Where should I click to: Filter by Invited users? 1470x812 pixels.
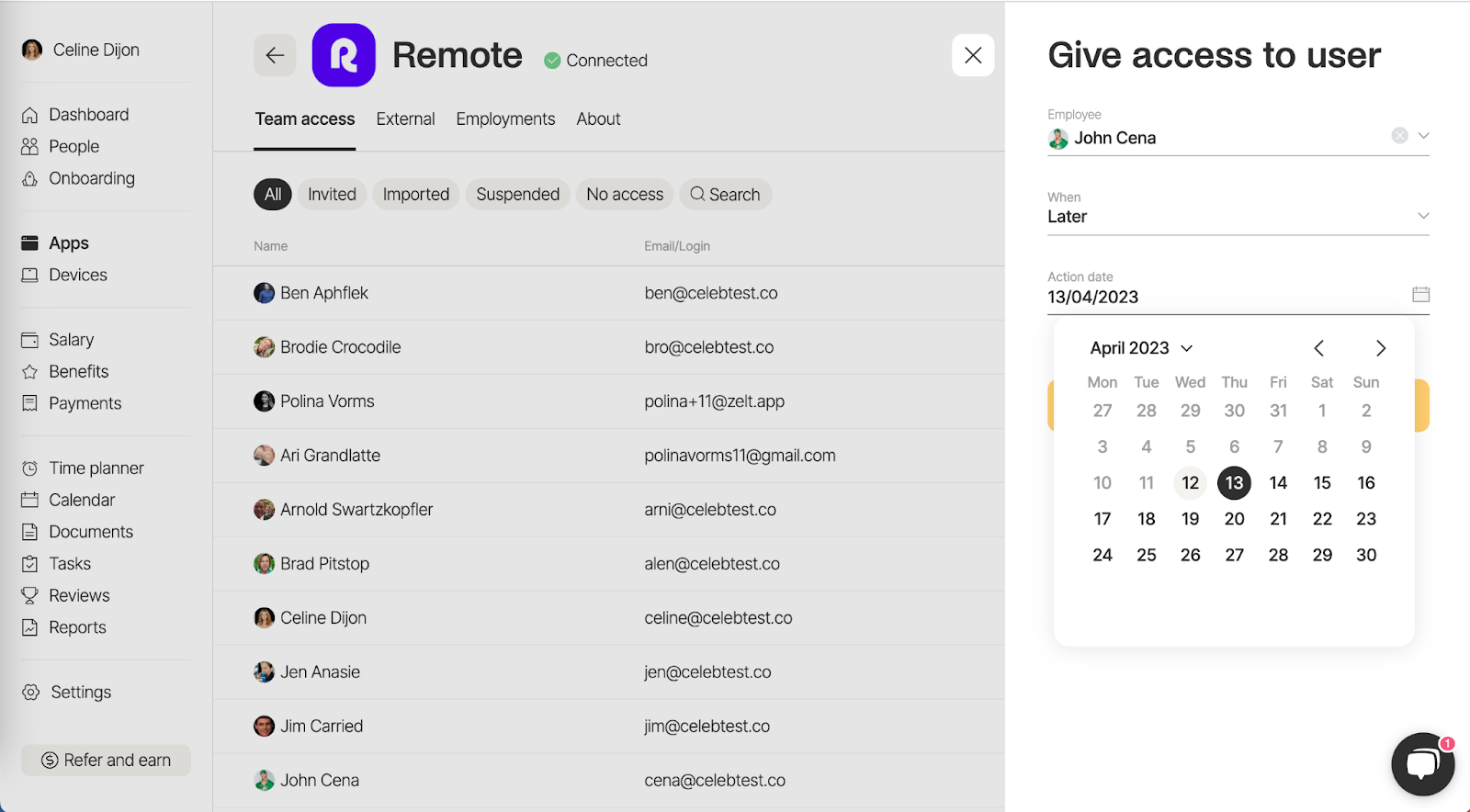tap(332, 195)
